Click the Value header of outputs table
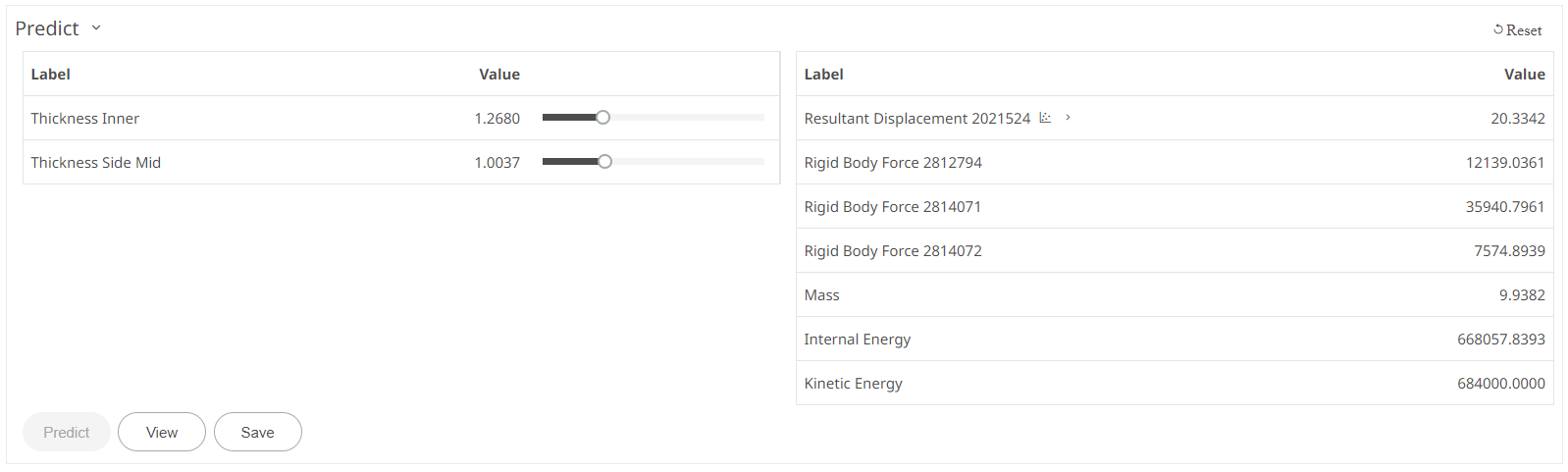 point(1524,75)
